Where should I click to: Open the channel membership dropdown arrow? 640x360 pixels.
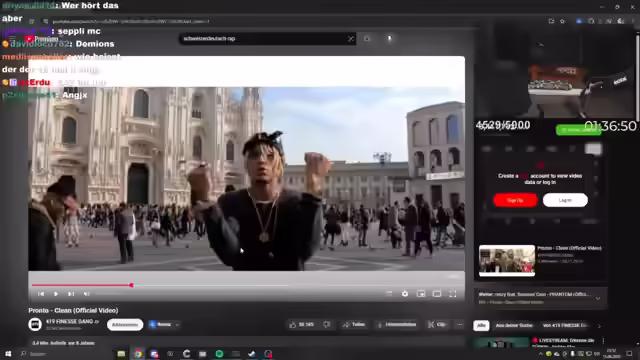(x=177, y=325)
